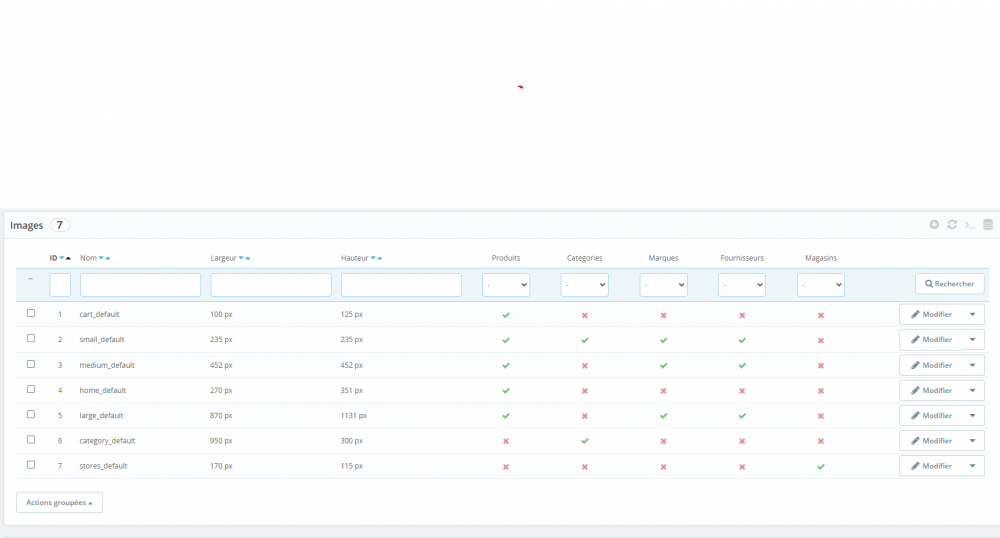The width and height of the screenshot is (1000, 538).
Task: Open the Magasins filter dropdown
Action: coord(821,285)
